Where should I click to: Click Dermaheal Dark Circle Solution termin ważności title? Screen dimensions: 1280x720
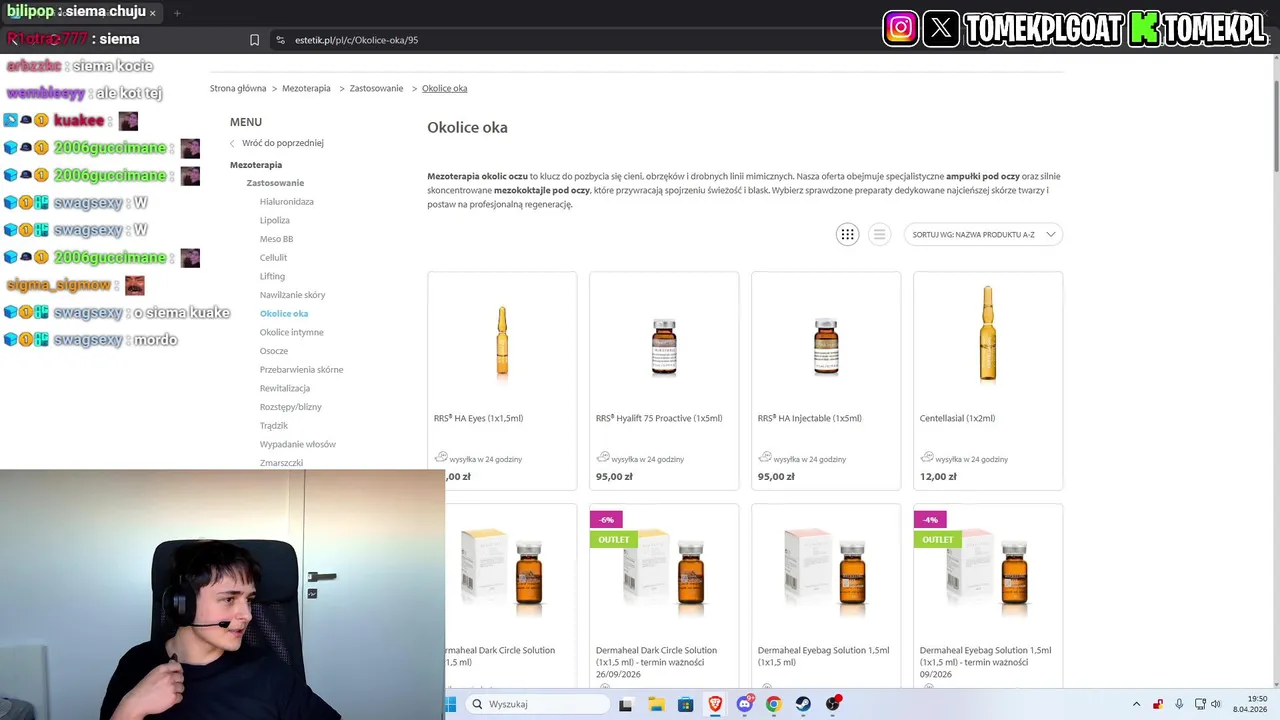656,662
